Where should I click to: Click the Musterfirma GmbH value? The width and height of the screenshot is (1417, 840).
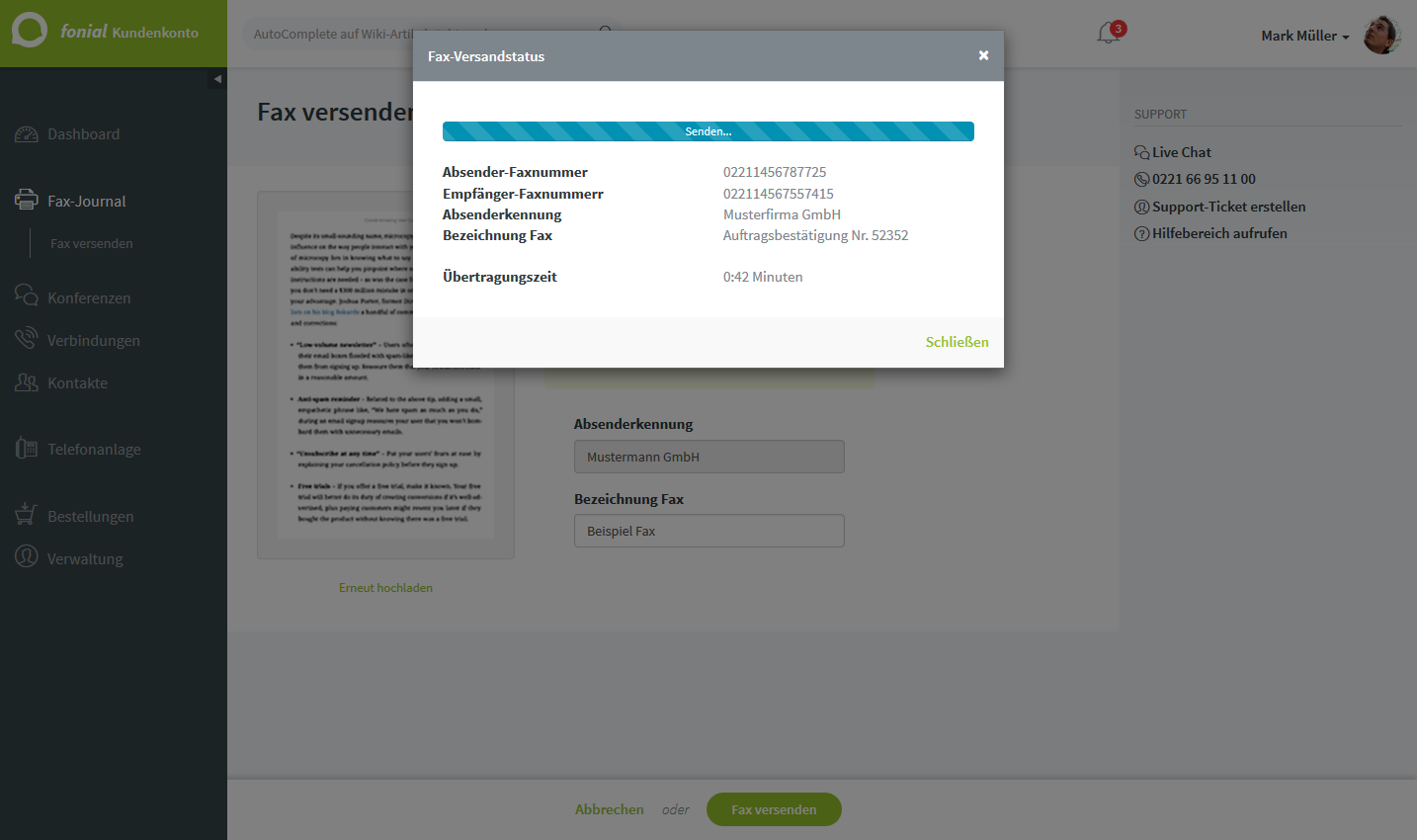pos(782,214)
